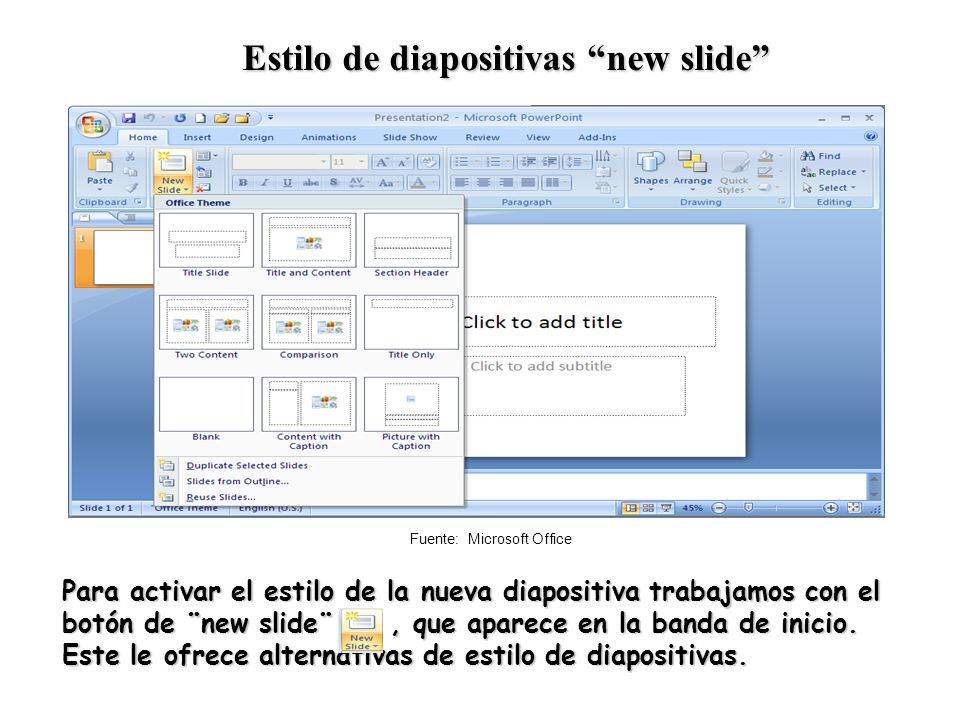Select the Title and Content layout
This screenshot has height=720, width=960.
(309, 245)
